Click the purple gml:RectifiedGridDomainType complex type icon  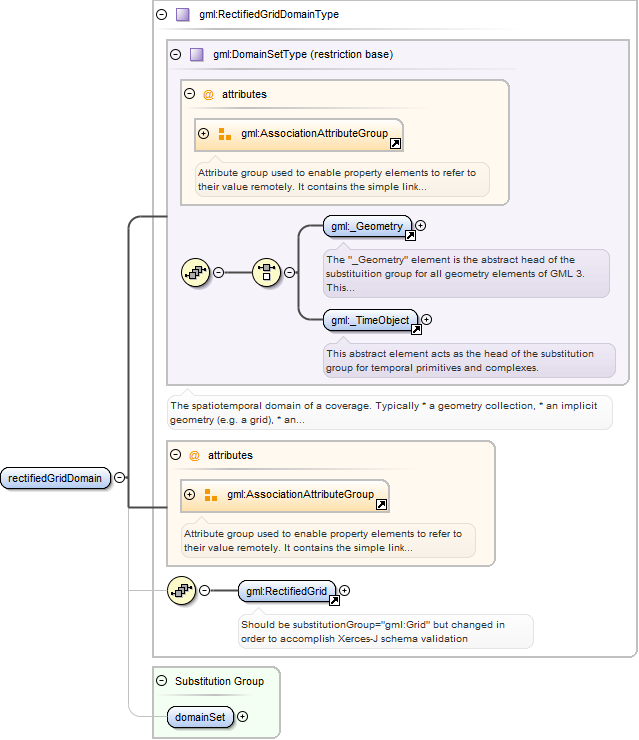tap(182, 15)
